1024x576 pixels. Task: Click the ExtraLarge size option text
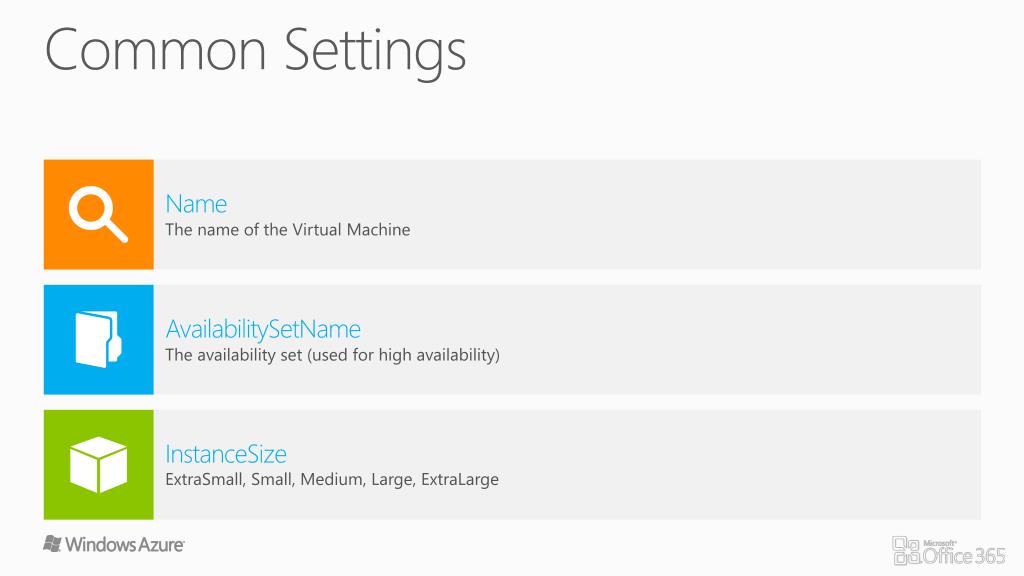[460, 479]
